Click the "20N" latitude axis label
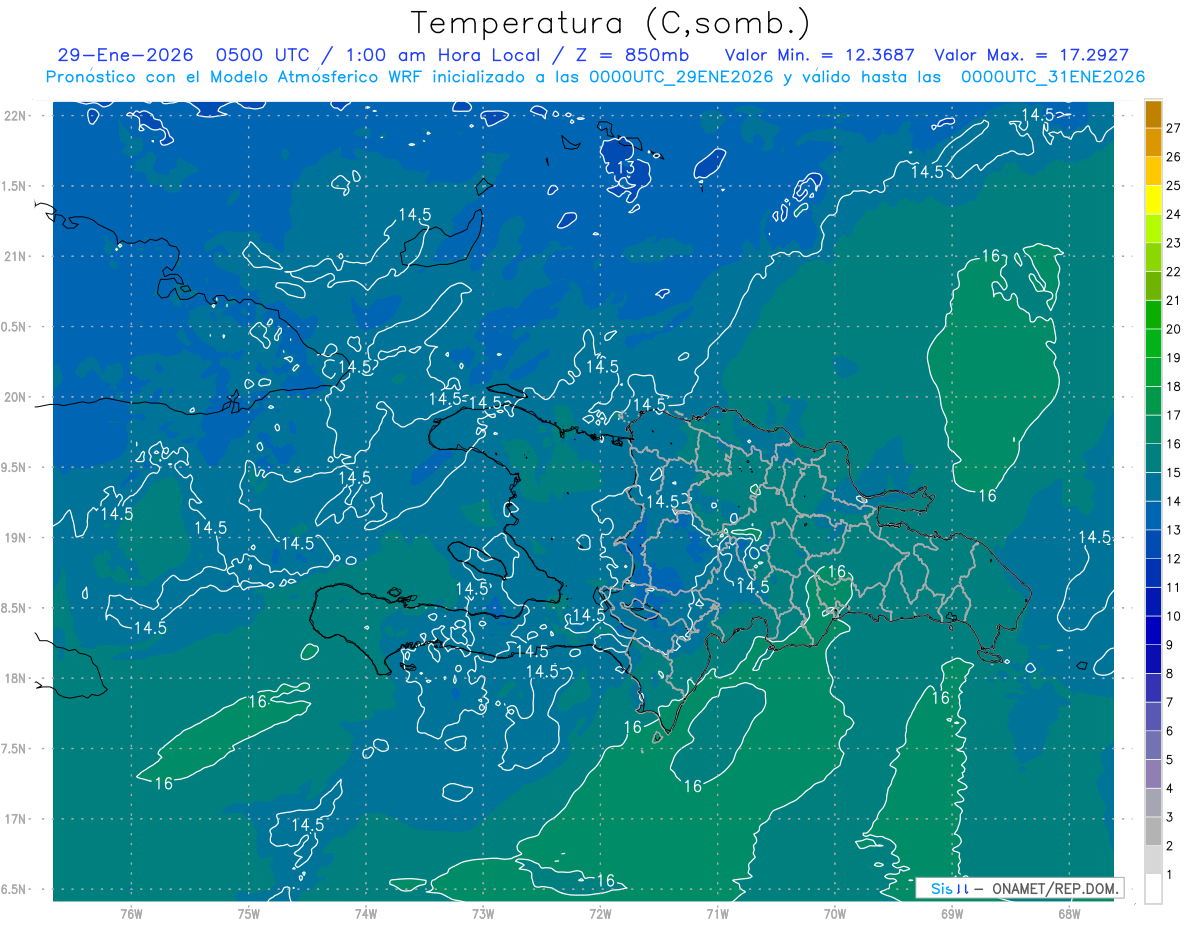The width and height of the screenshot is (1200, 927). 16,398
